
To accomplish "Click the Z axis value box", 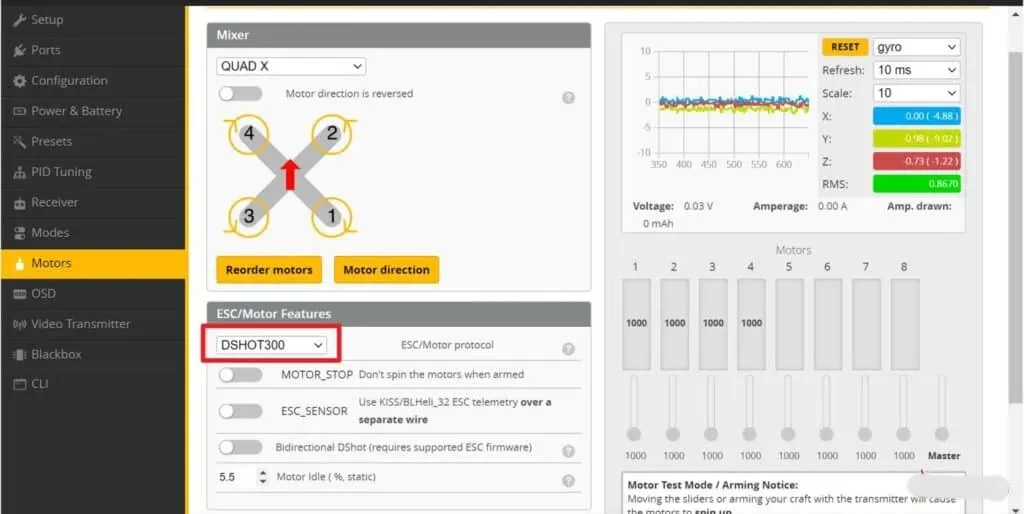I will pos(916,161).
